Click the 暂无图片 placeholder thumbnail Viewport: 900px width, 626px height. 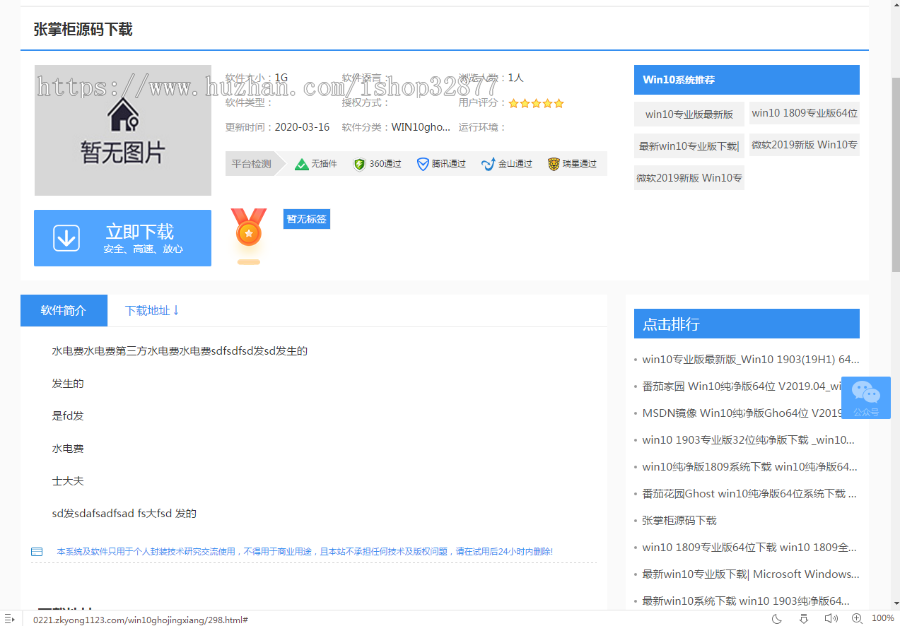[122, 130]
